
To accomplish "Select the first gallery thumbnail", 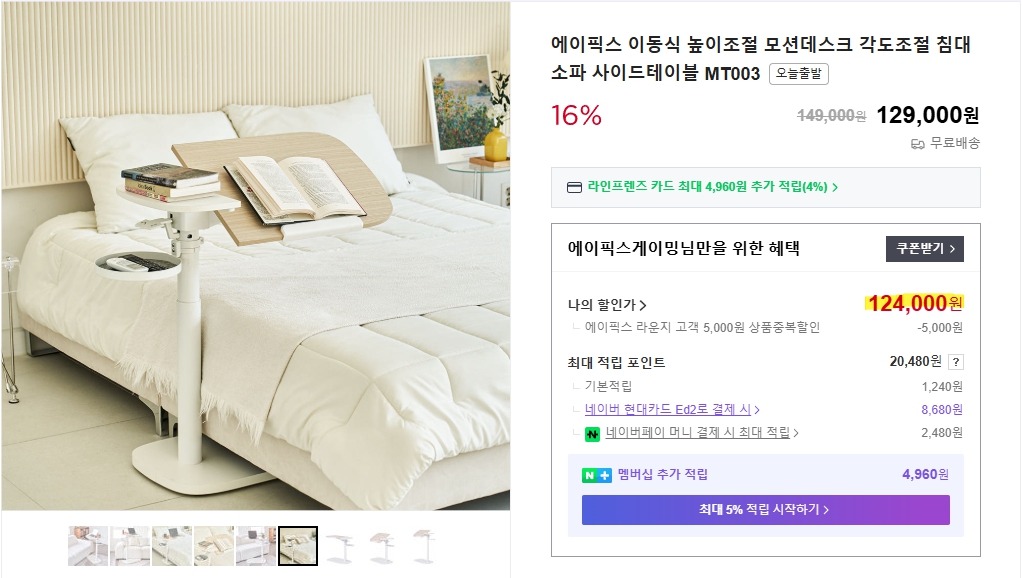I will 88,546.
